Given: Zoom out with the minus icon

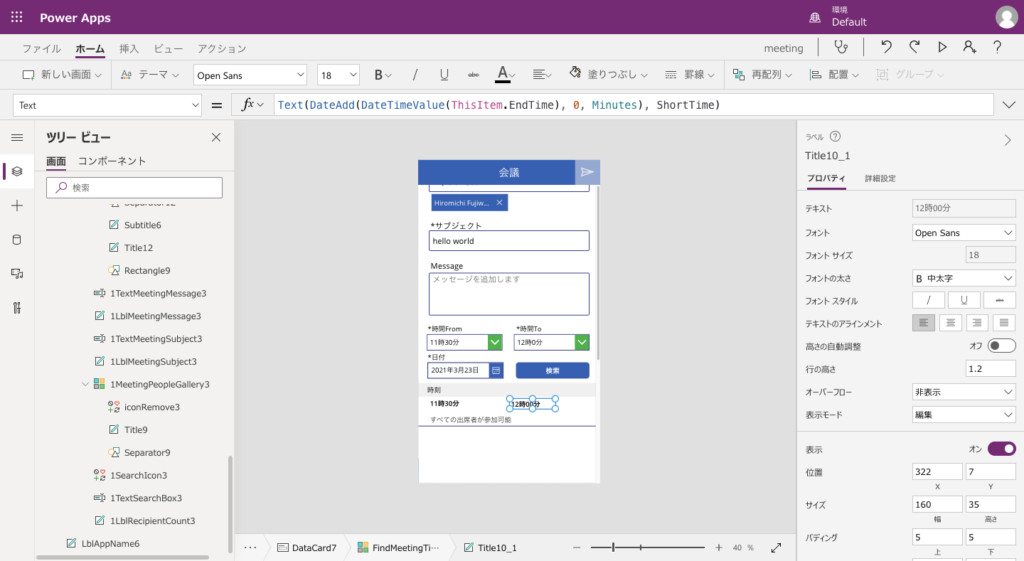Looking at the screenshot, I should tap(577, 547).
